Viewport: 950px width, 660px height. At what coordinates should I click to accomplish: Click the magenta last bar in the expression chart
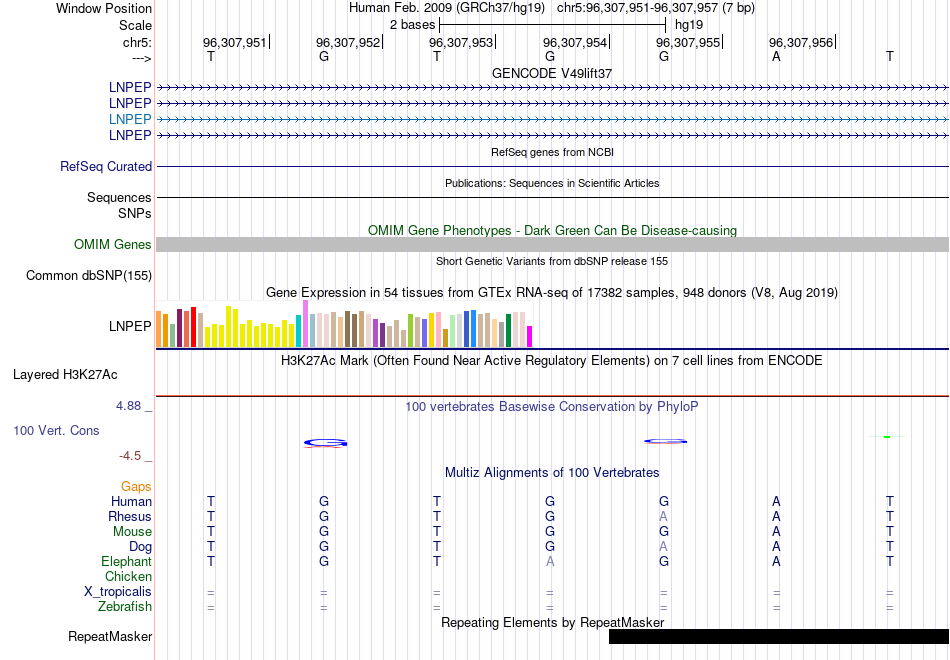[529, 336]
